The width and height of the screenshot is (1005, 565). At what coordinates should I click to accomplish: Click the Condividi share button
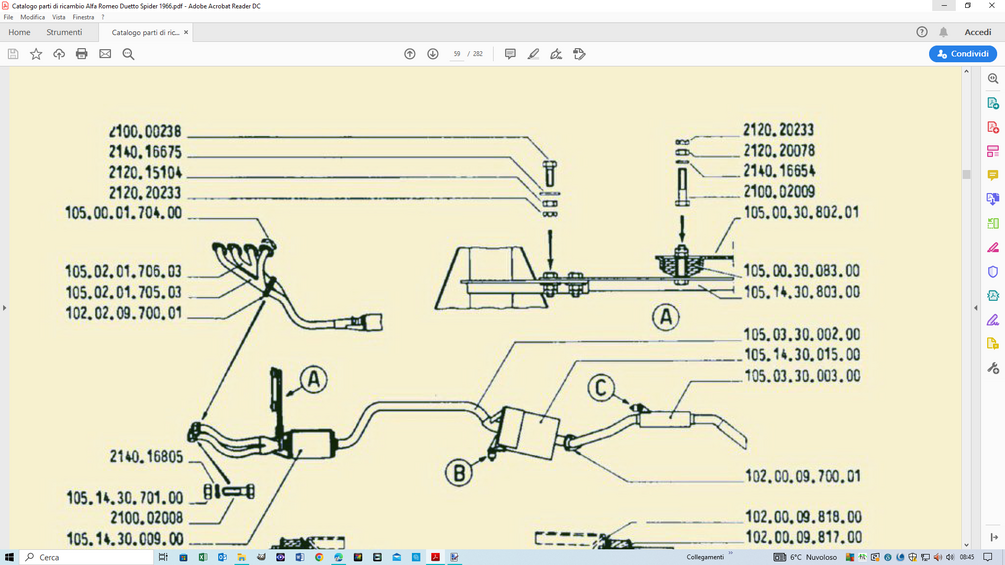point(963,54)
